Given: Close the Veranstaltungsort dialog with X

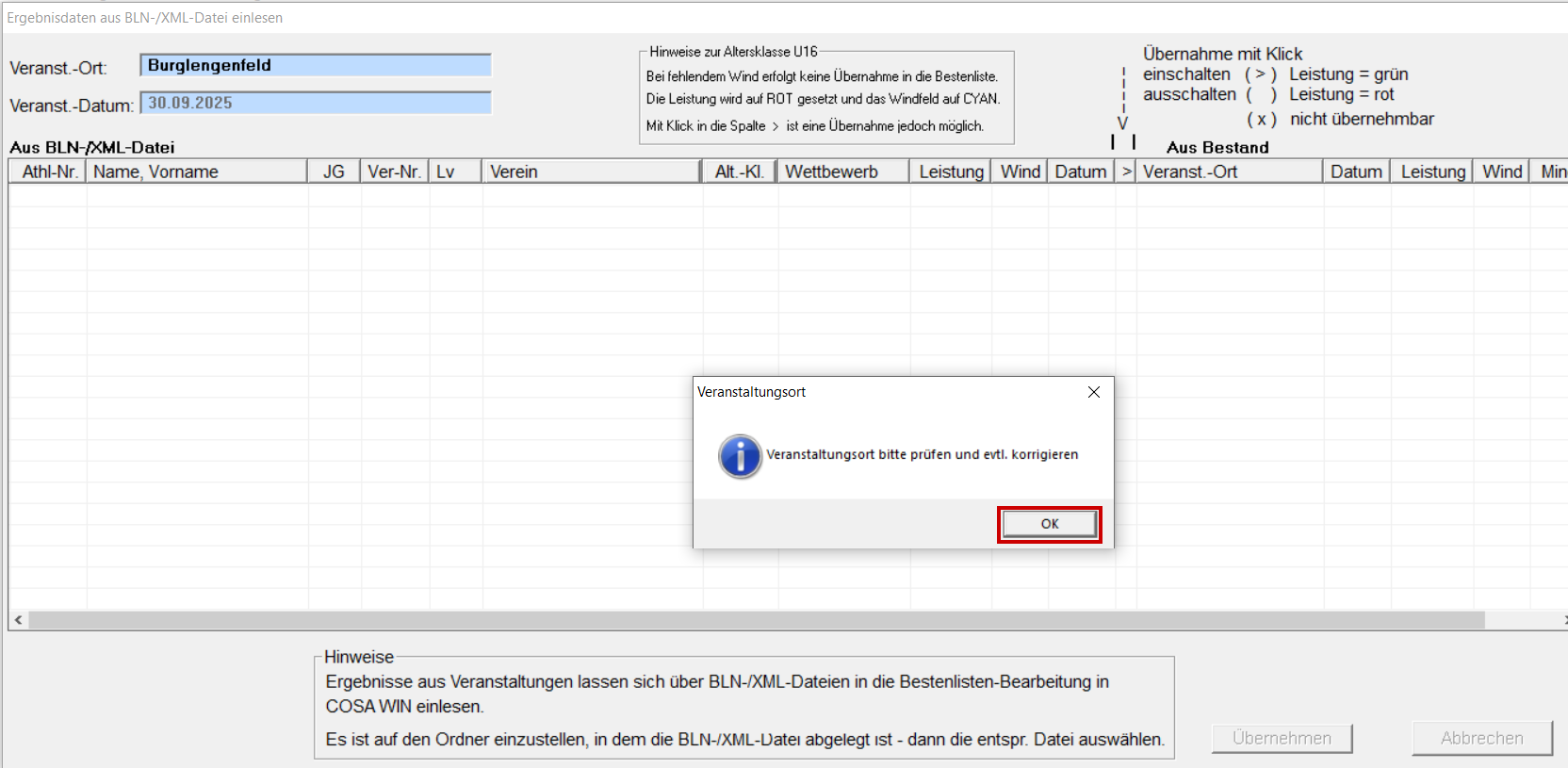Looking at the screenshot, I should [x=1093, y=392].
